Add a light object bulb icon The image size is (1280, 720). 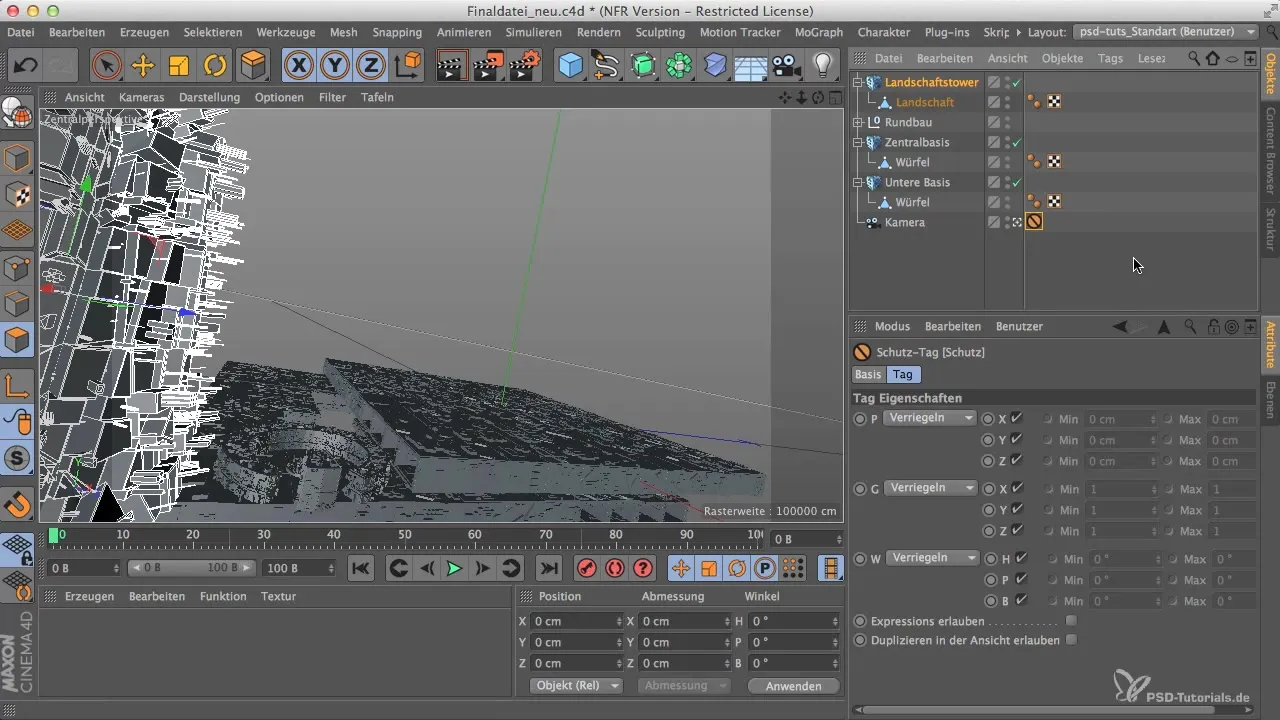tap(823, 66)
